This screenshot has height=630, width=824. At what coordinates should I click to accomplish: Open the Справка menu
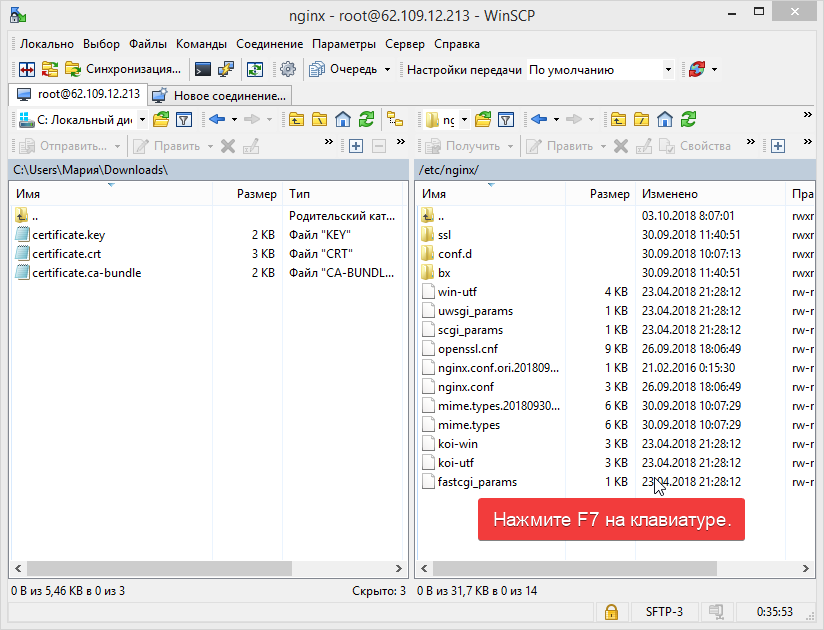coord(457,44)
